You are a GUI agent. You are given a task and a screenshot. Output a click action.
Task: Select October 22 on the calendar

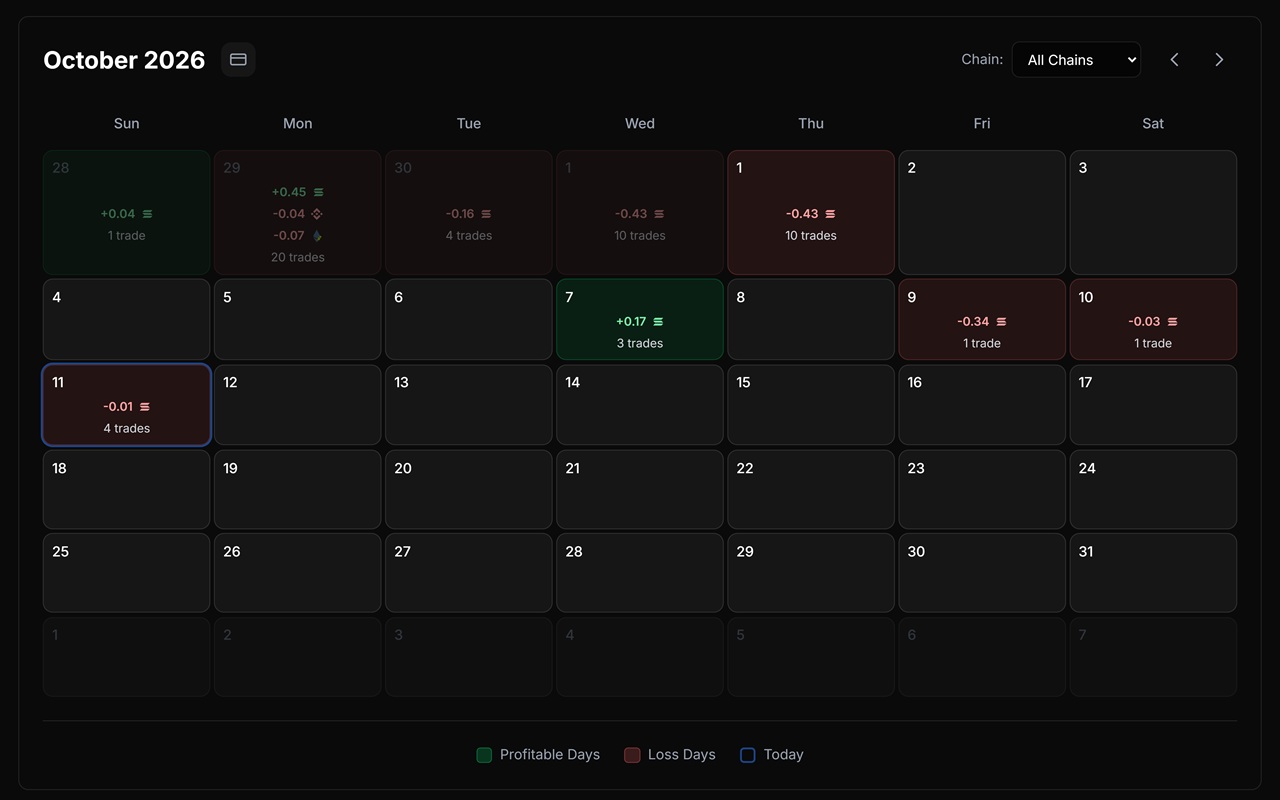point(811,490)
